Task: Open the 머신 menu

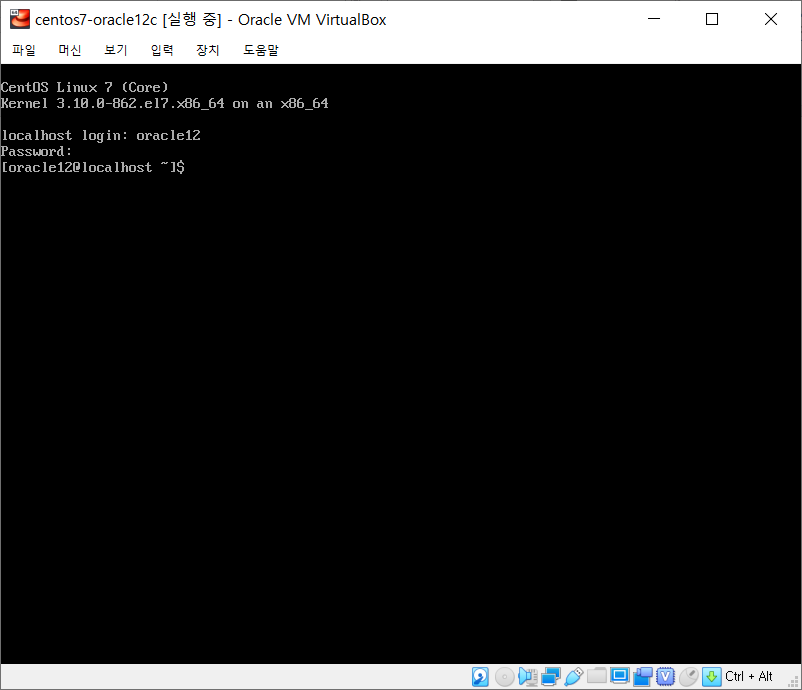Action: pos(70,50)
